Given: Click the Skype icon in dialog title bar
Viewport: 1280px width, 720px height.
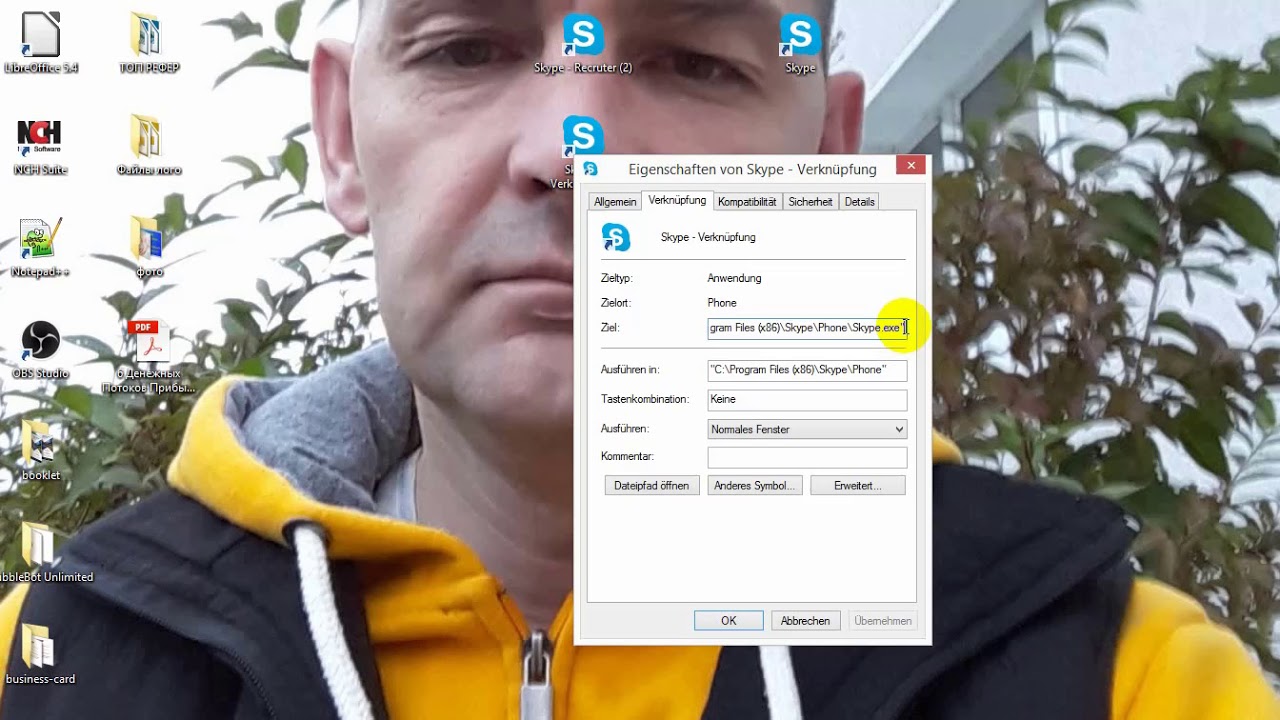Looking at the screenshot, I should pos(590,169).
